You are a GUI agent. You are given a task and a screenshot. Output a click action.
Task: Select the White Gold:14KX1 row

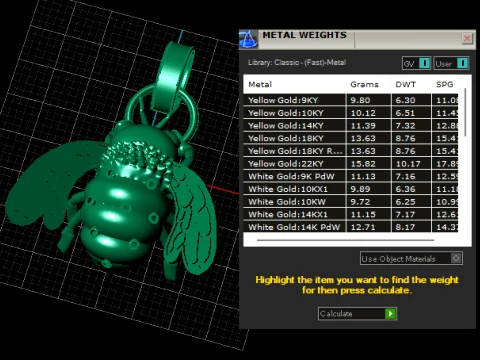pos(351,214)
